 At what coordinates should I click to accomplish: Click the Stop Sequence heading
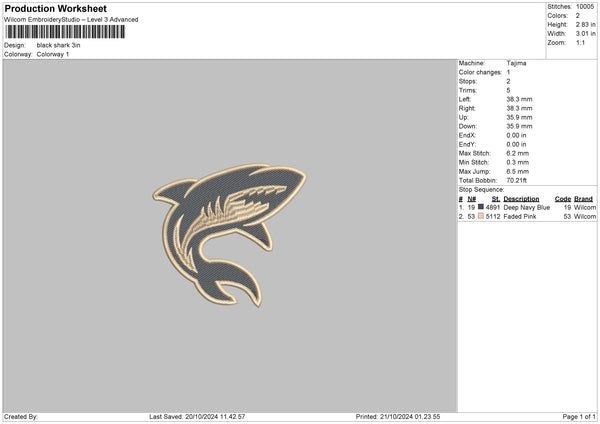point(481,190)
